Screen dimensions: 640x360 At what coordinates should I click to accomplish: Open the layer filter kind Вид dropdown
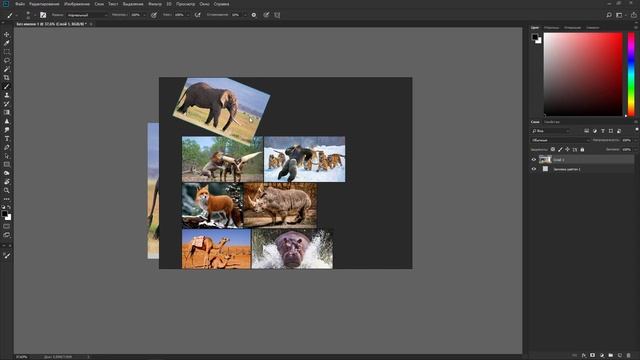550,131
